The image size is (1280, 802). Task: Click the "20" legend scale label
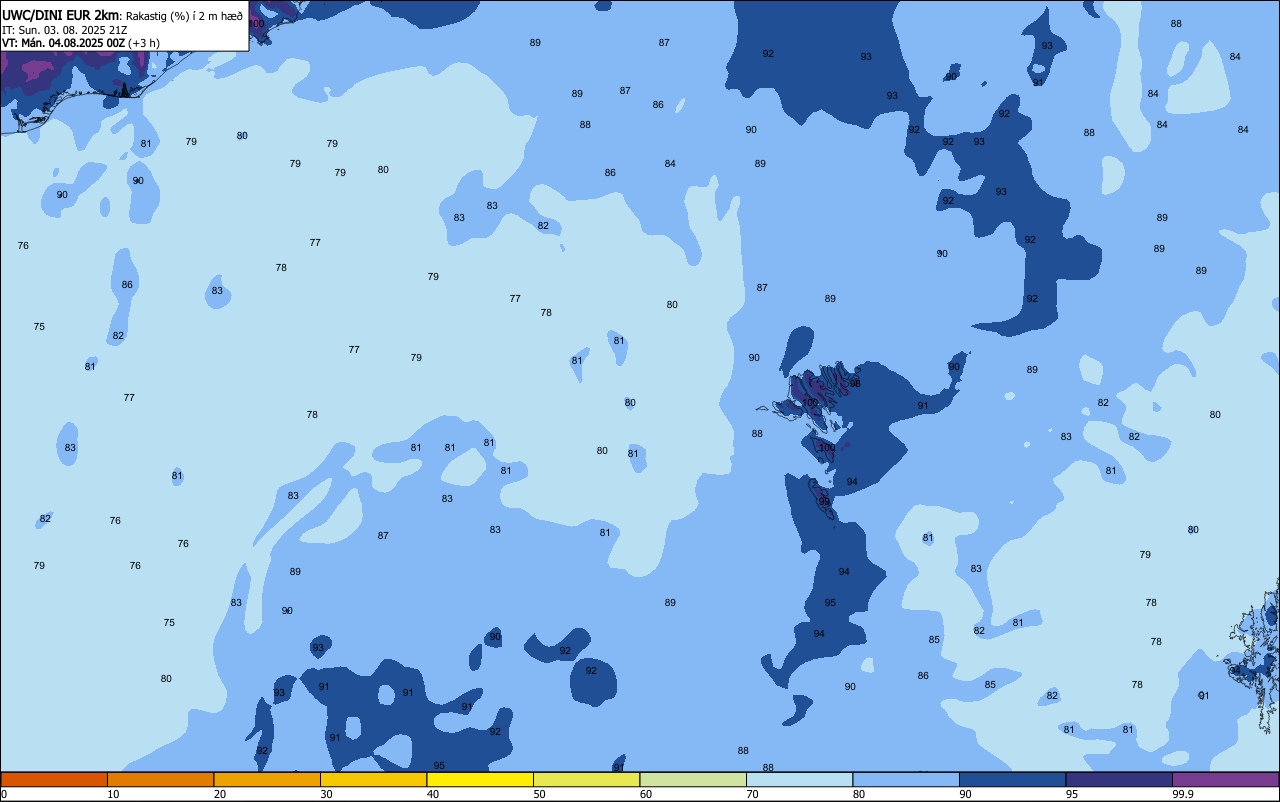[220, 794]
